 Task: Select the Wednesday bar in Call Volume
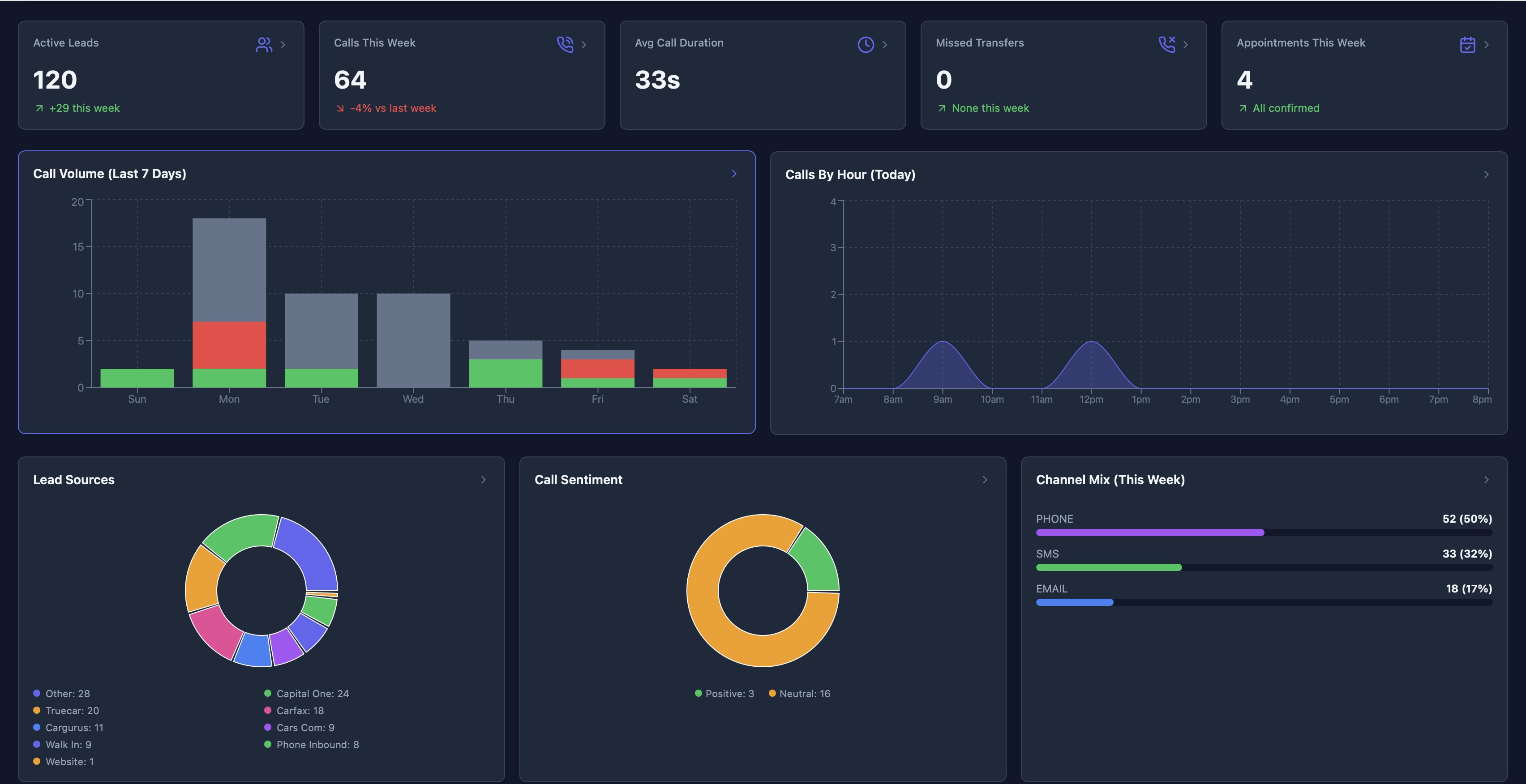pos(413,341)
